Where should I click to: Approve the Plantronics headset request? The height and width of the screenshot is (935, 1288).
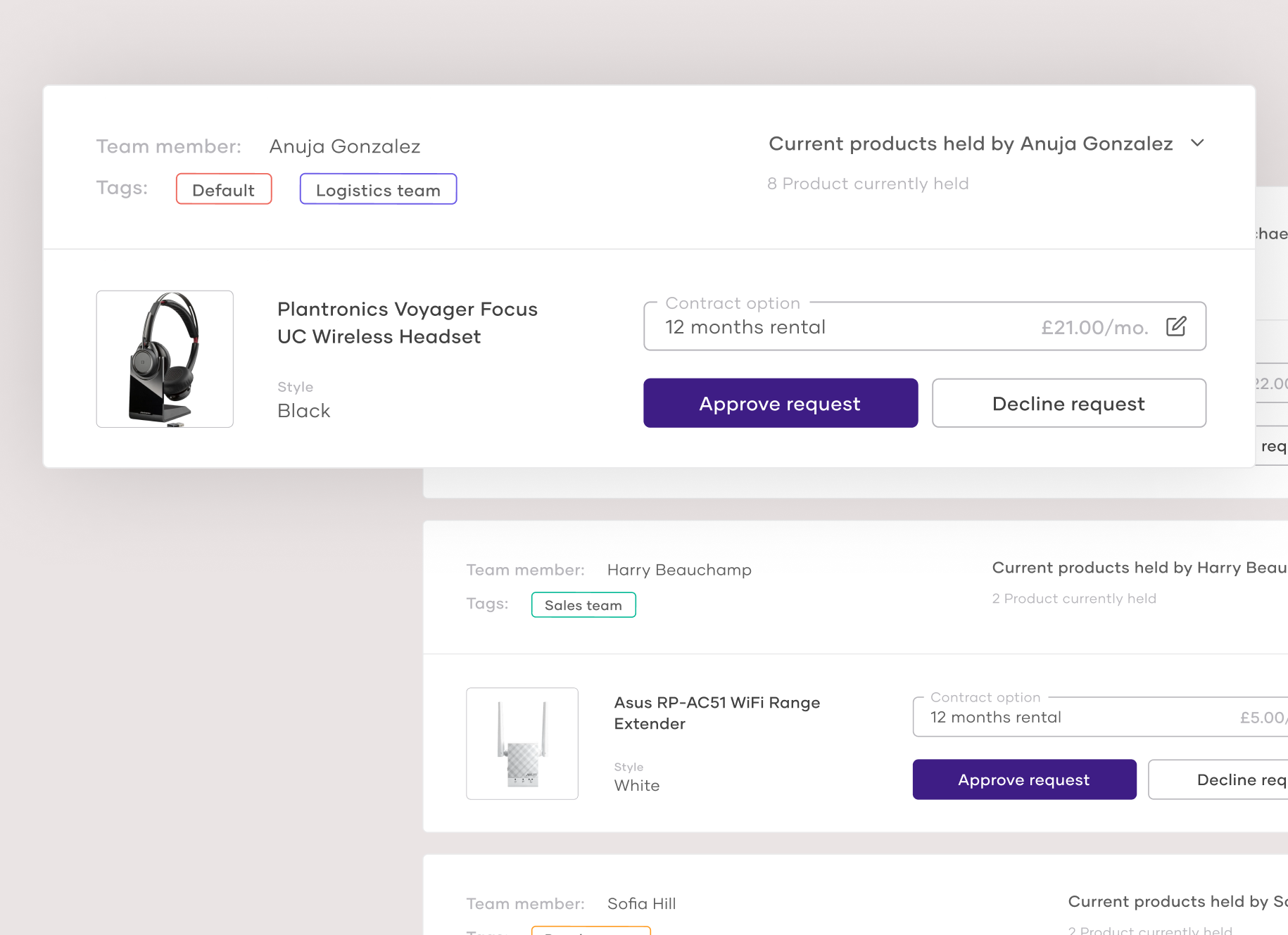pos(780,403)
